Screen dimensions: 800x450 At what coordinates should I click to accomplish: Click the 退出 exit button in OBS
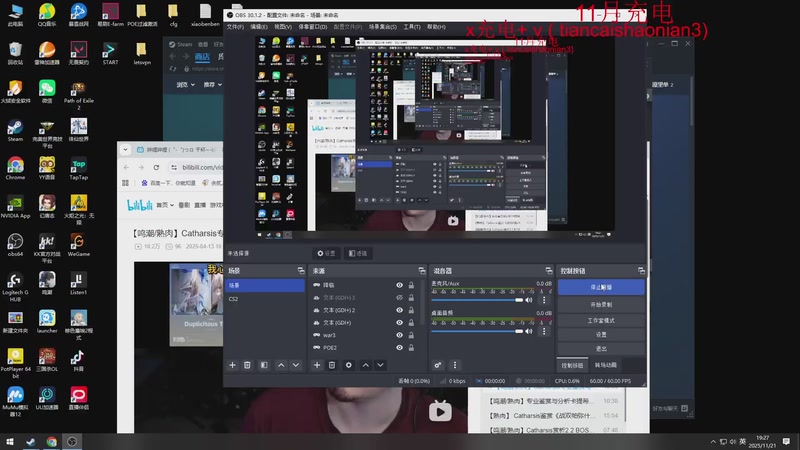[x=601, y=348]
